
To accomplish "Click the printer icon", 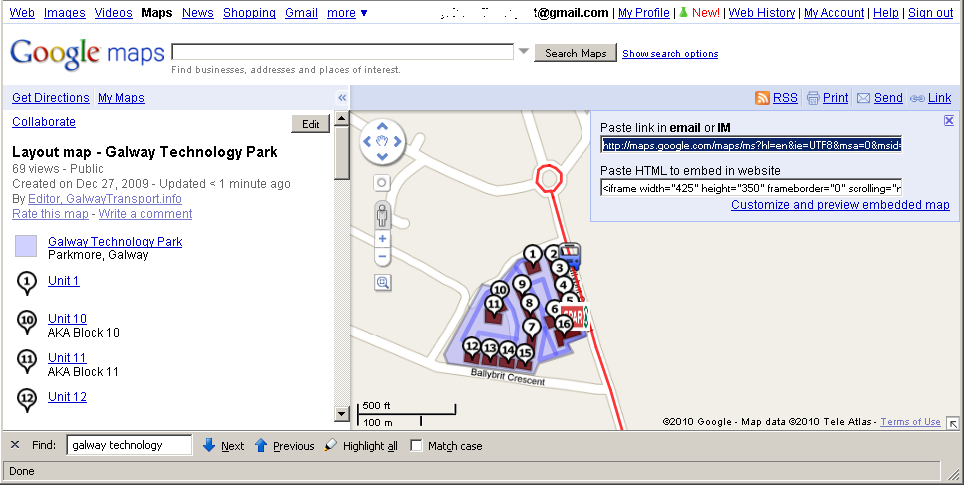I will (813, 97).
